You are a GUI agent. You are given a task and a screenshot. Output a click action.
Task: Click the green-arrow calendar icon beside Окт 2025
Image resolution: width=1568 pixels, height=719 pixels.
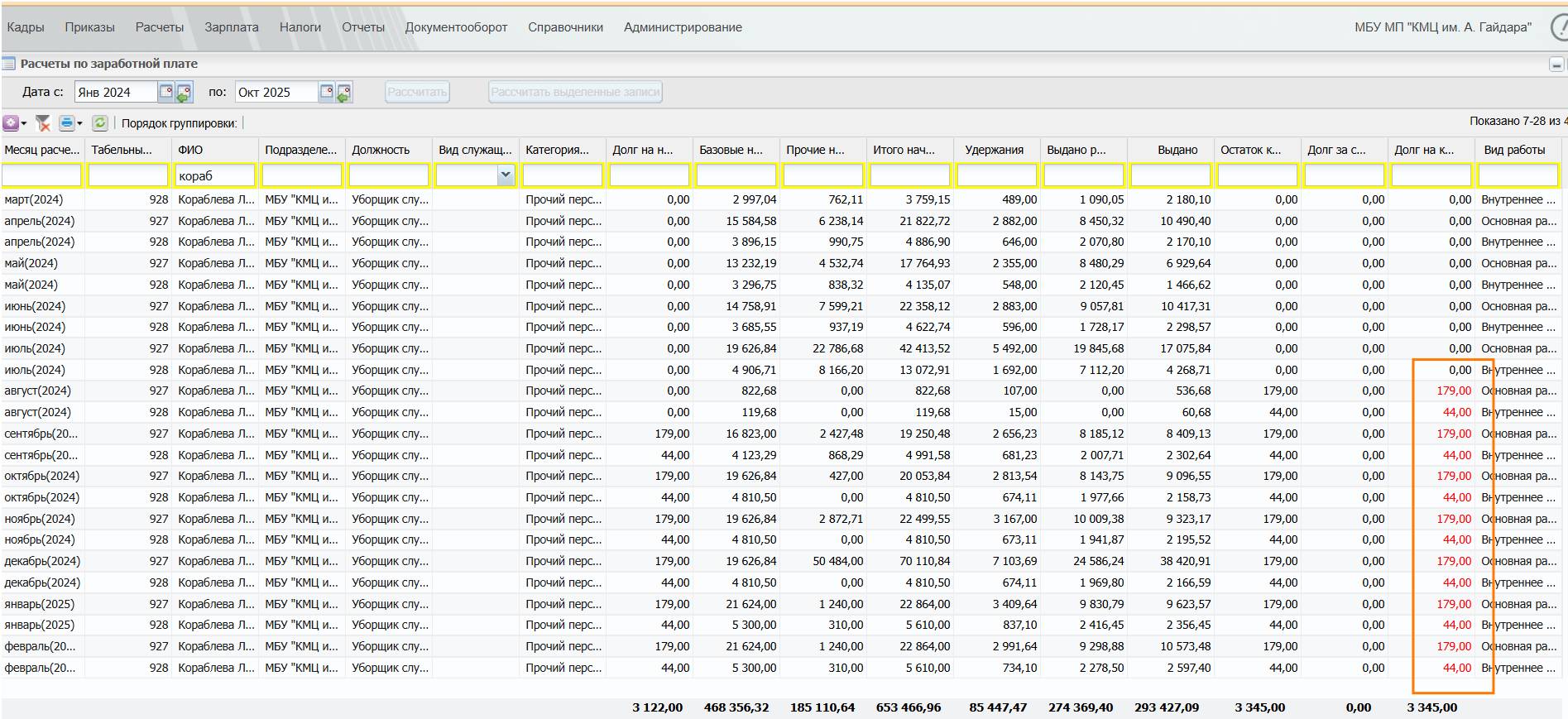[x=344, y=93]
